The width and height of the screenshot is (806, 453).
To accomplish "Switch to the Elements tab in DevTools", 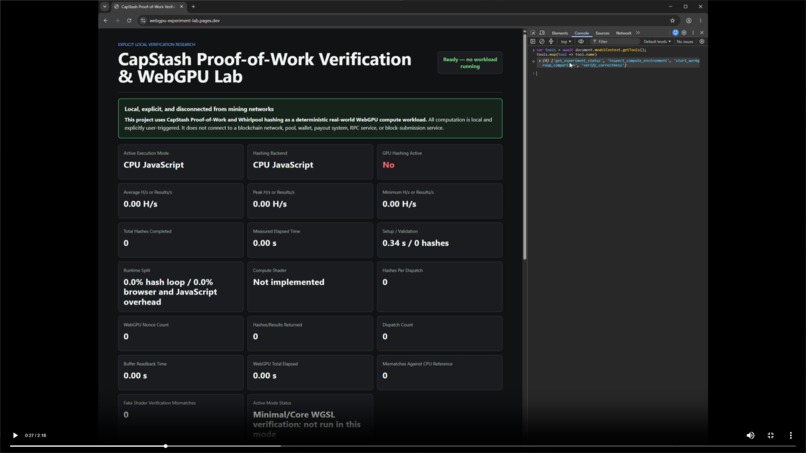I will click(x=560, y=33).
